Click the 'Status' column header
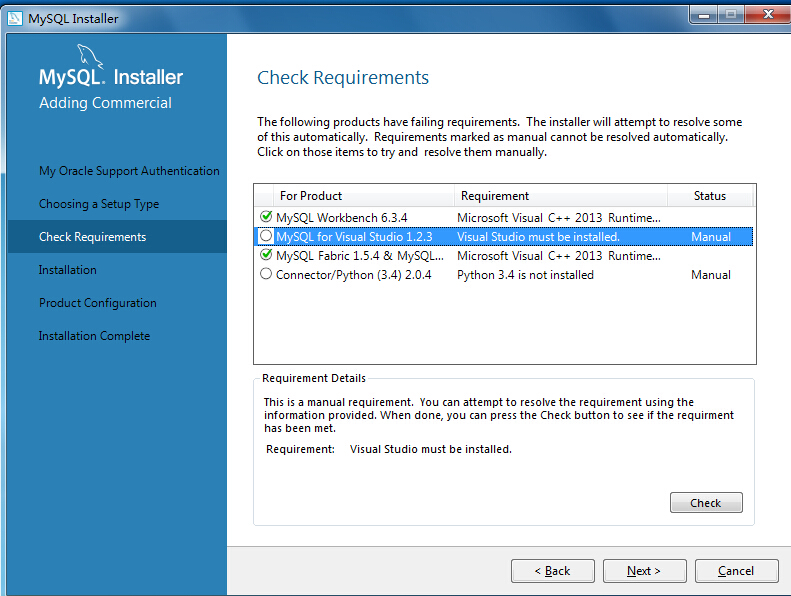Image resolution: width=791 pixels, height=596 pixels. coord(710,196)
